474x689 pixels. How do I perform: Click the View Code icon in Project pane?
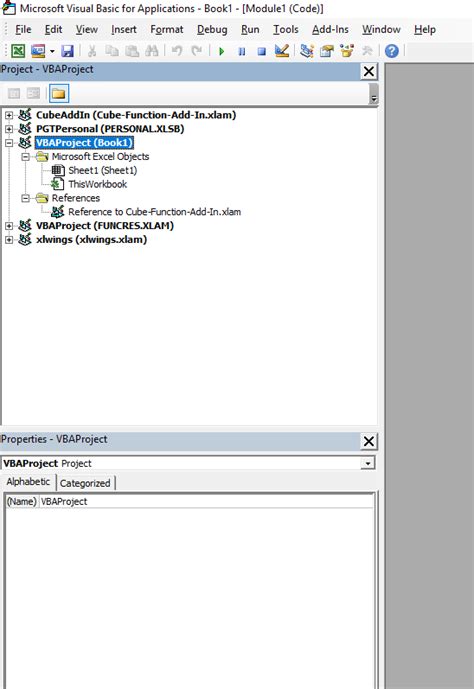[14, 93]
